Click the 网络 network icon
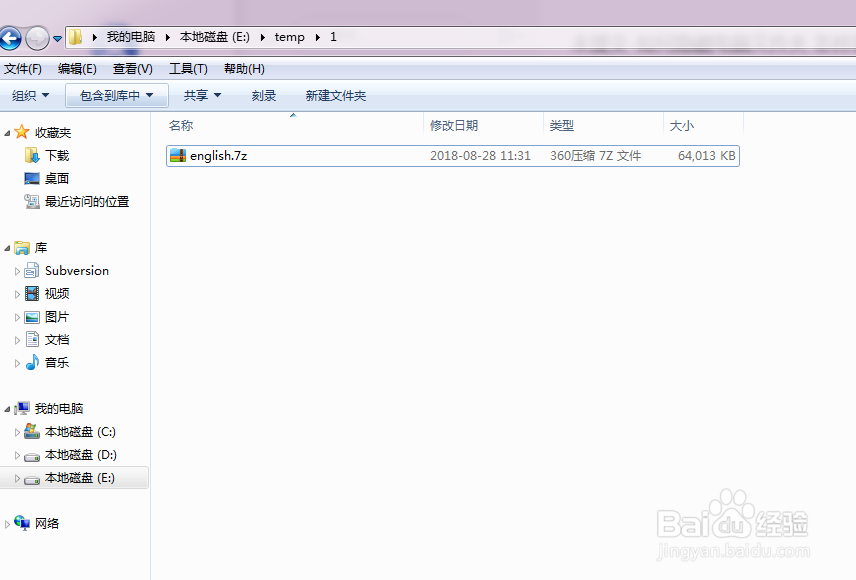The image size is (856, 580). pos(22,523)
